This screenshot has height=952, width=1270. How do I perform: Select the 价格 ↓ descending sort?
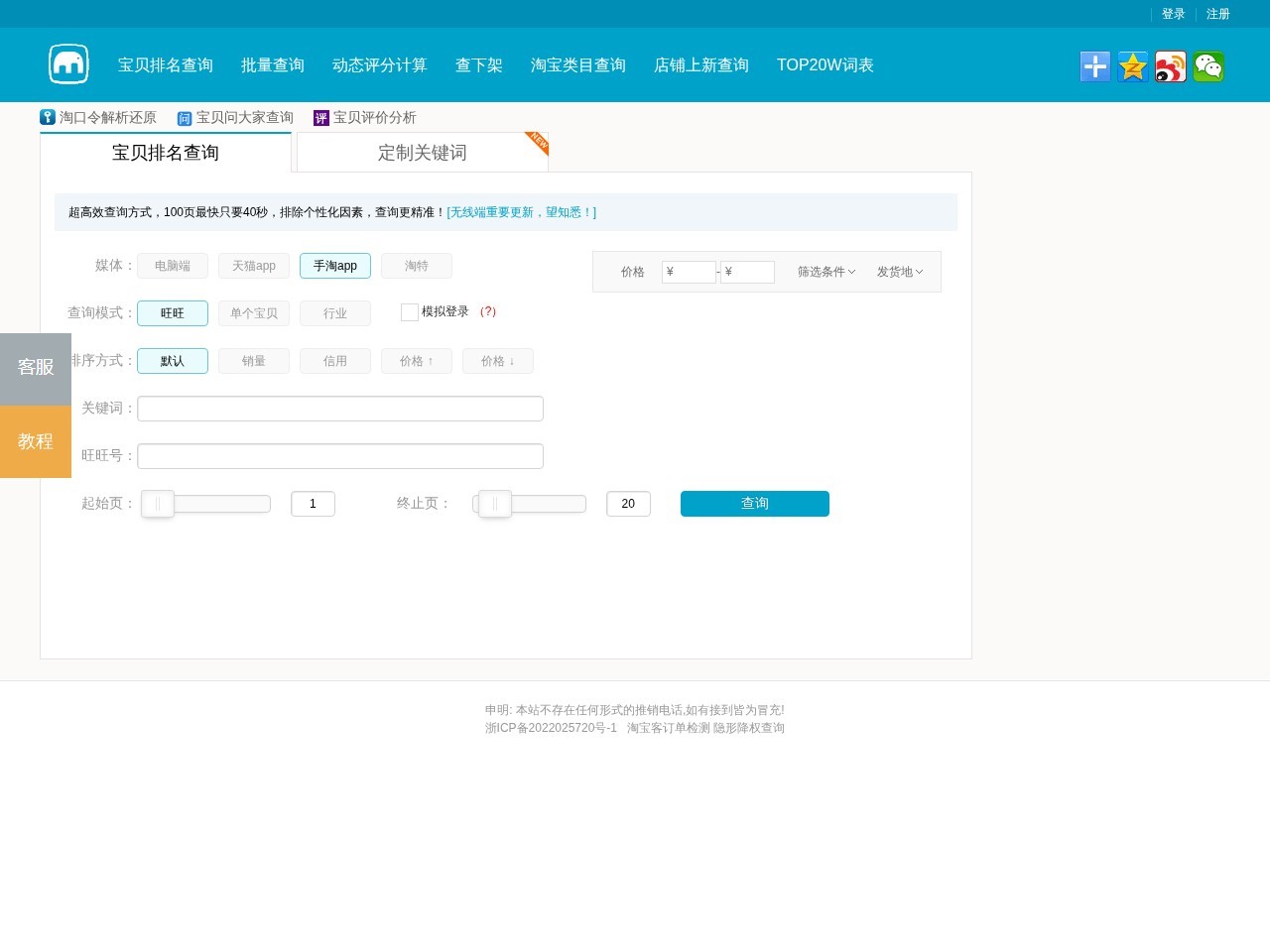coord(498,361)
